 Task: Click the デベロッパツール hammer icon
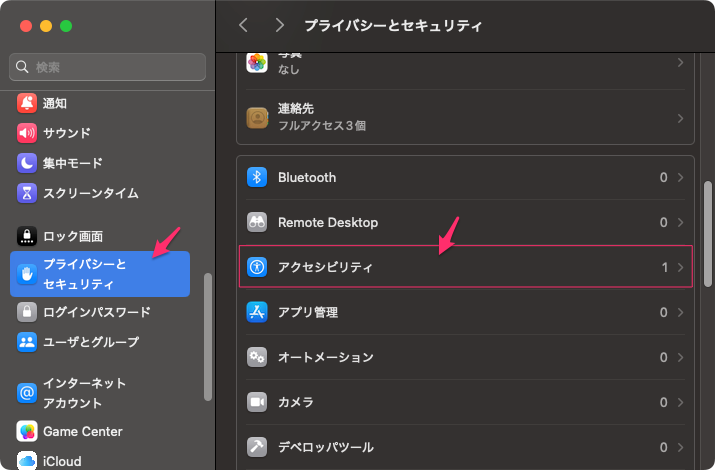257,447
